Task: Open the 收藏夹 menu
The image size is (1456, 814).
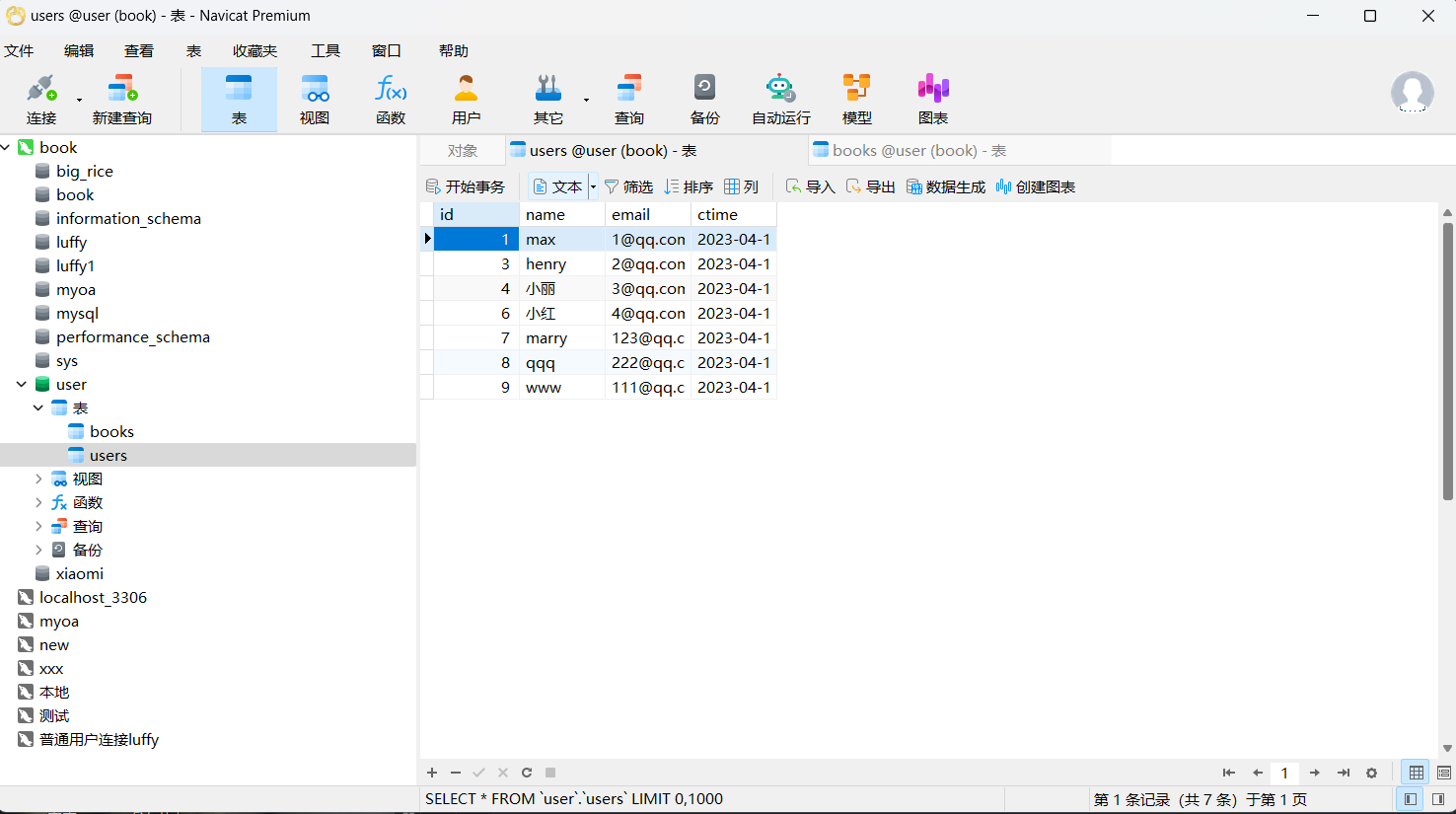Action: click(x=255, y=50)
